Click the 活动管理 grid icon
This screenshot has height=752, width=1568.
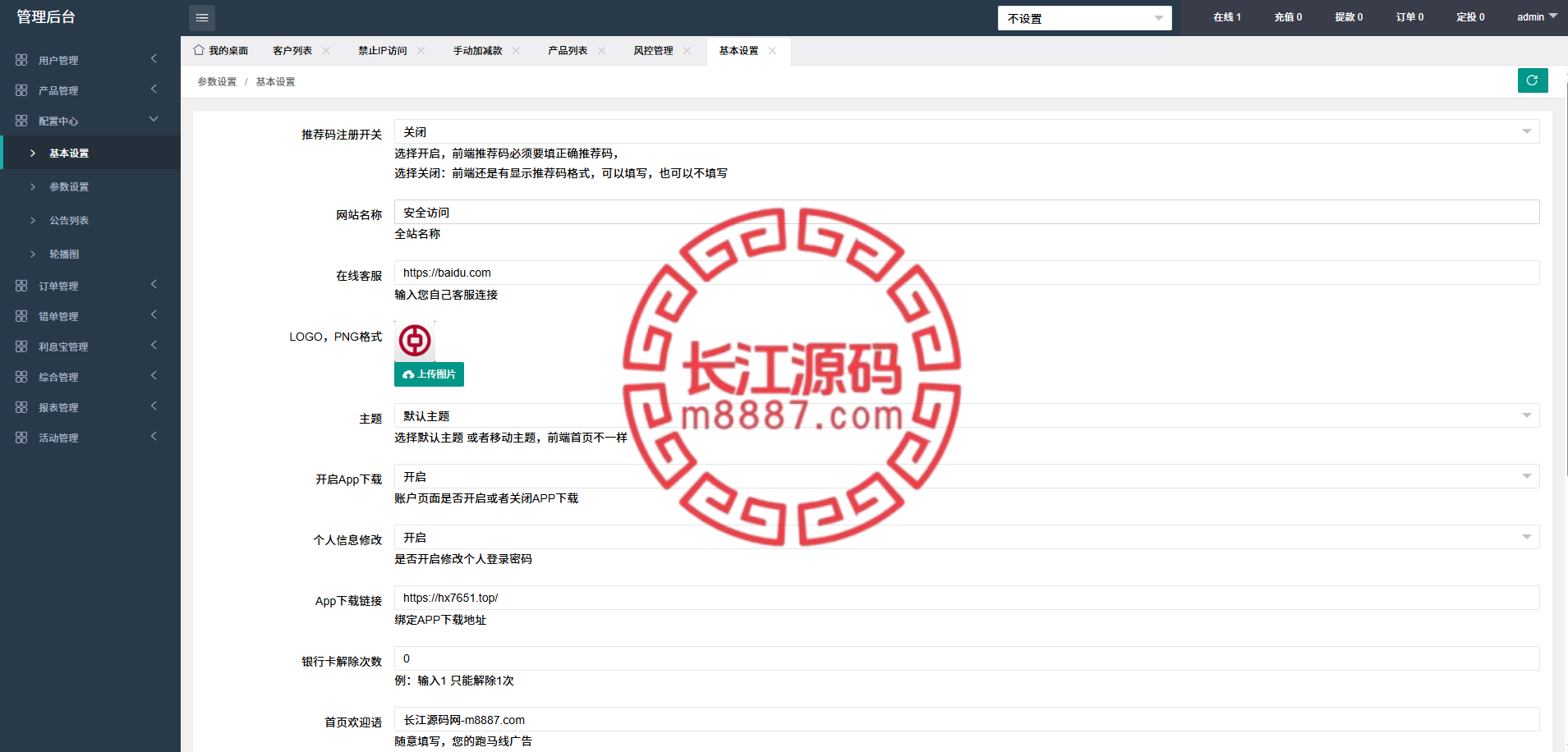point(21,438)
